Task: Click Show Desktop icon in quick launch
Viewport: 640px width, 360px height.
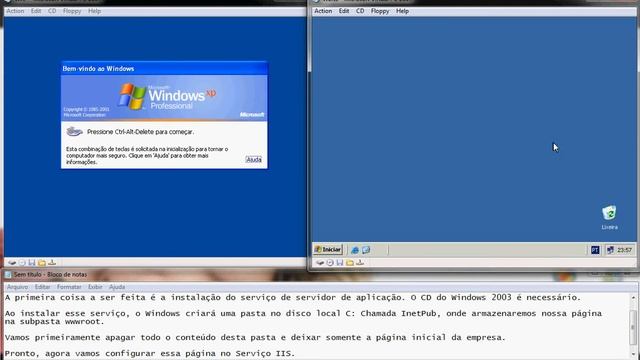Action: (x=366, y=250)
